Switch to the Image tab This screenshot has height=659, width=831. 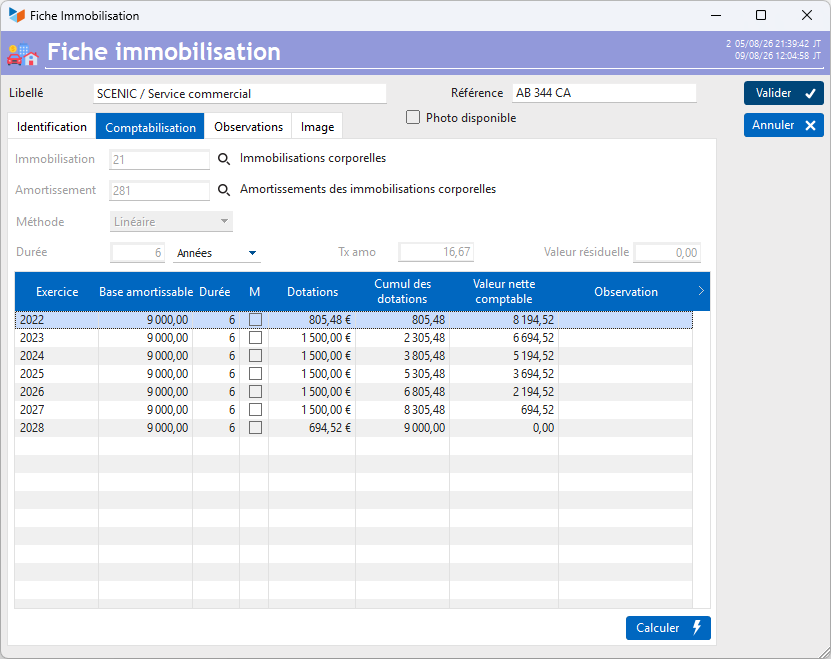[x=317, y=127]
